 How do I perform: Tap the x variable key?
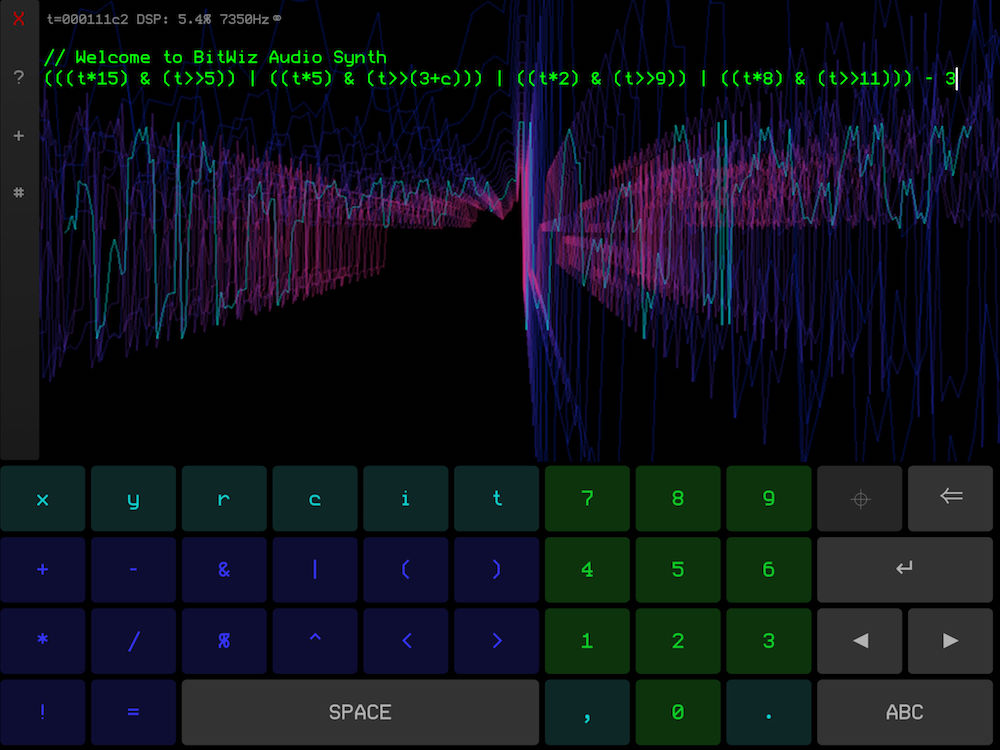[43, 498]
